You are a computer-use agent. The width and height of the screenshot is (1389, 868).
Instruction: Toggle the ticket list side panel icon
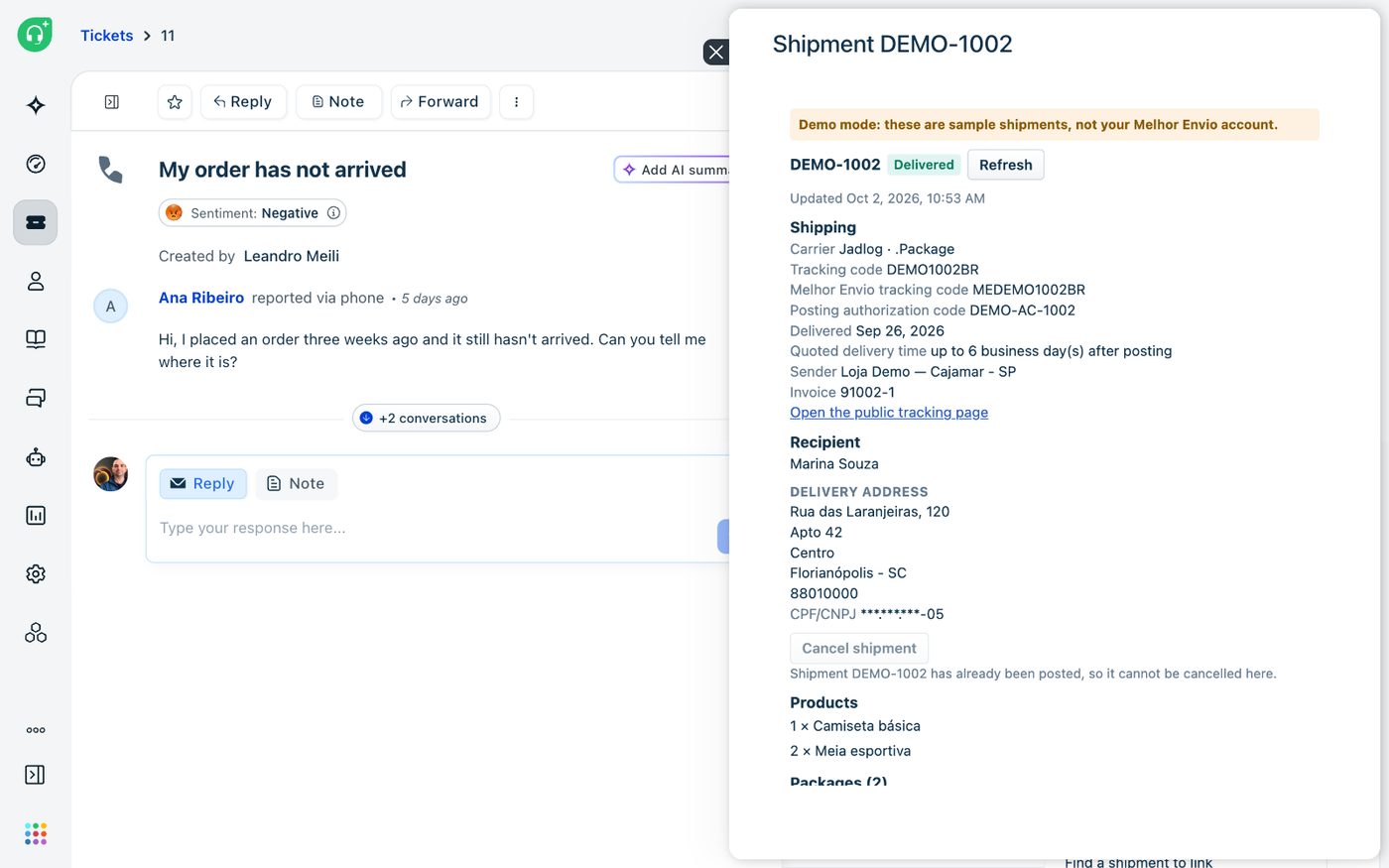112,102
